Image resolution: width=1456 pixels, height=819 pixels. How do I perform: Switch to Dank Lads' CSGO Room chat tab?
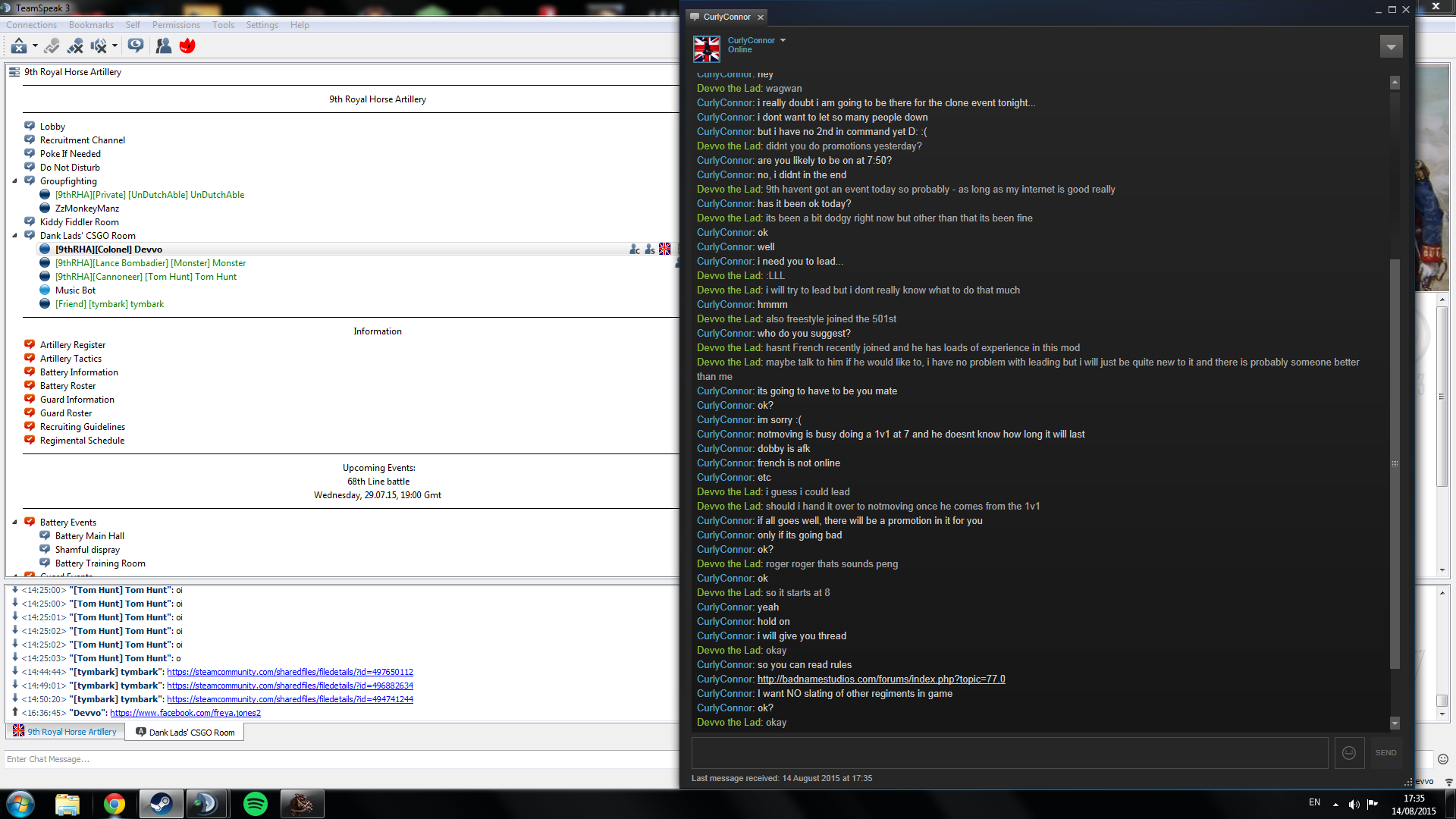coord(185,733)
